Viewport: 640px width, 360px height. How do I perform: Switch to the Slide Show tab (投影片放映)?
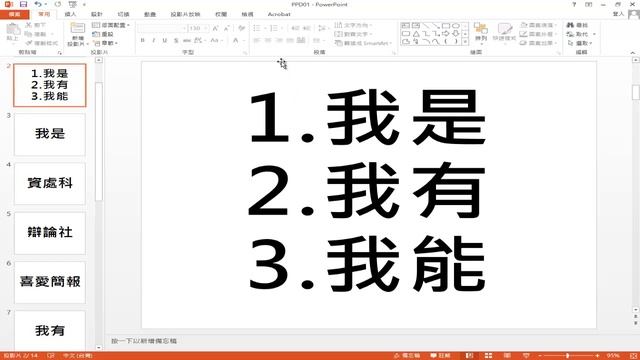185,14
